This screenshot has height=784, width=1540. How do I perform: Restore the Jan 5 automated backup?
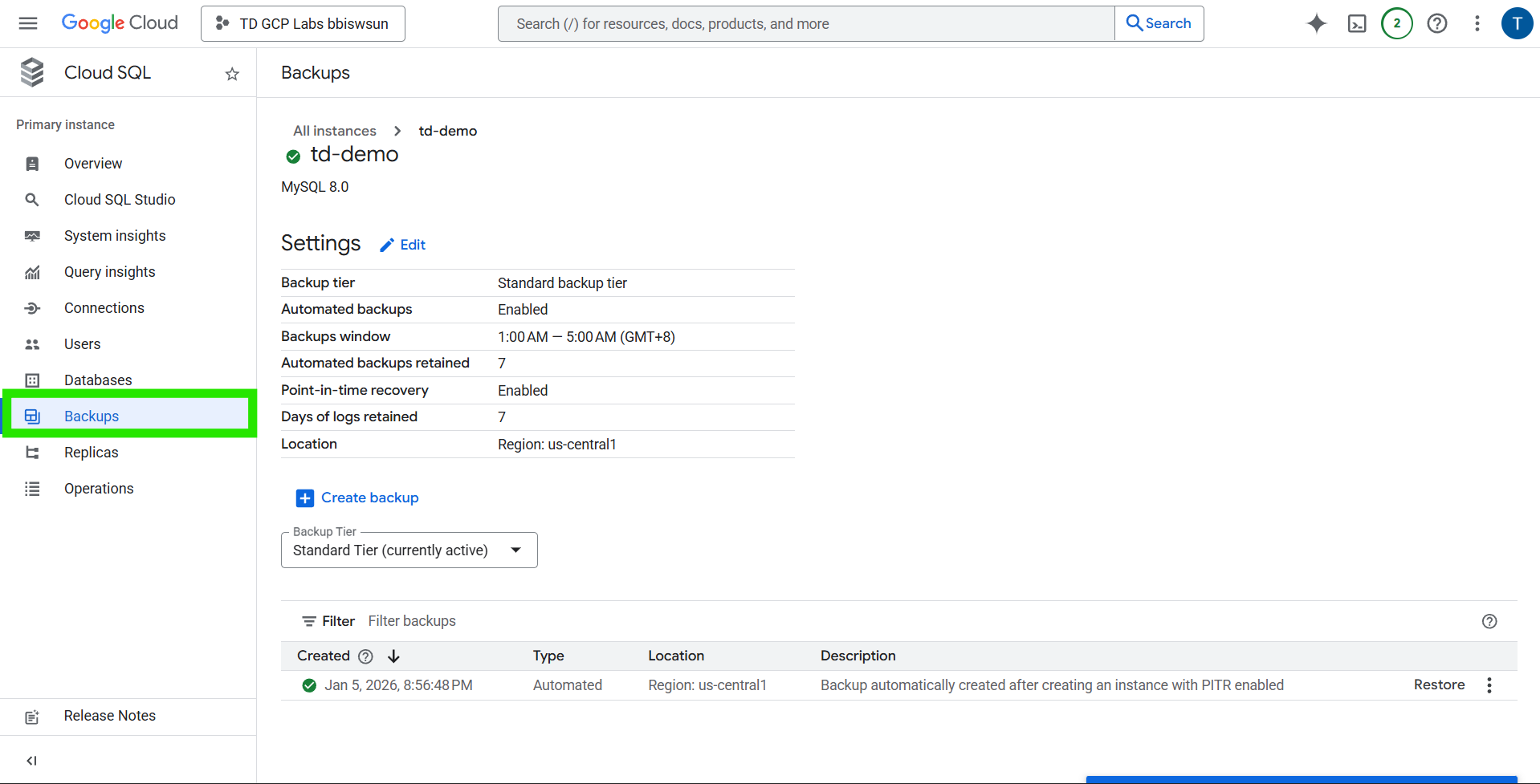[x=1439, y=685]
